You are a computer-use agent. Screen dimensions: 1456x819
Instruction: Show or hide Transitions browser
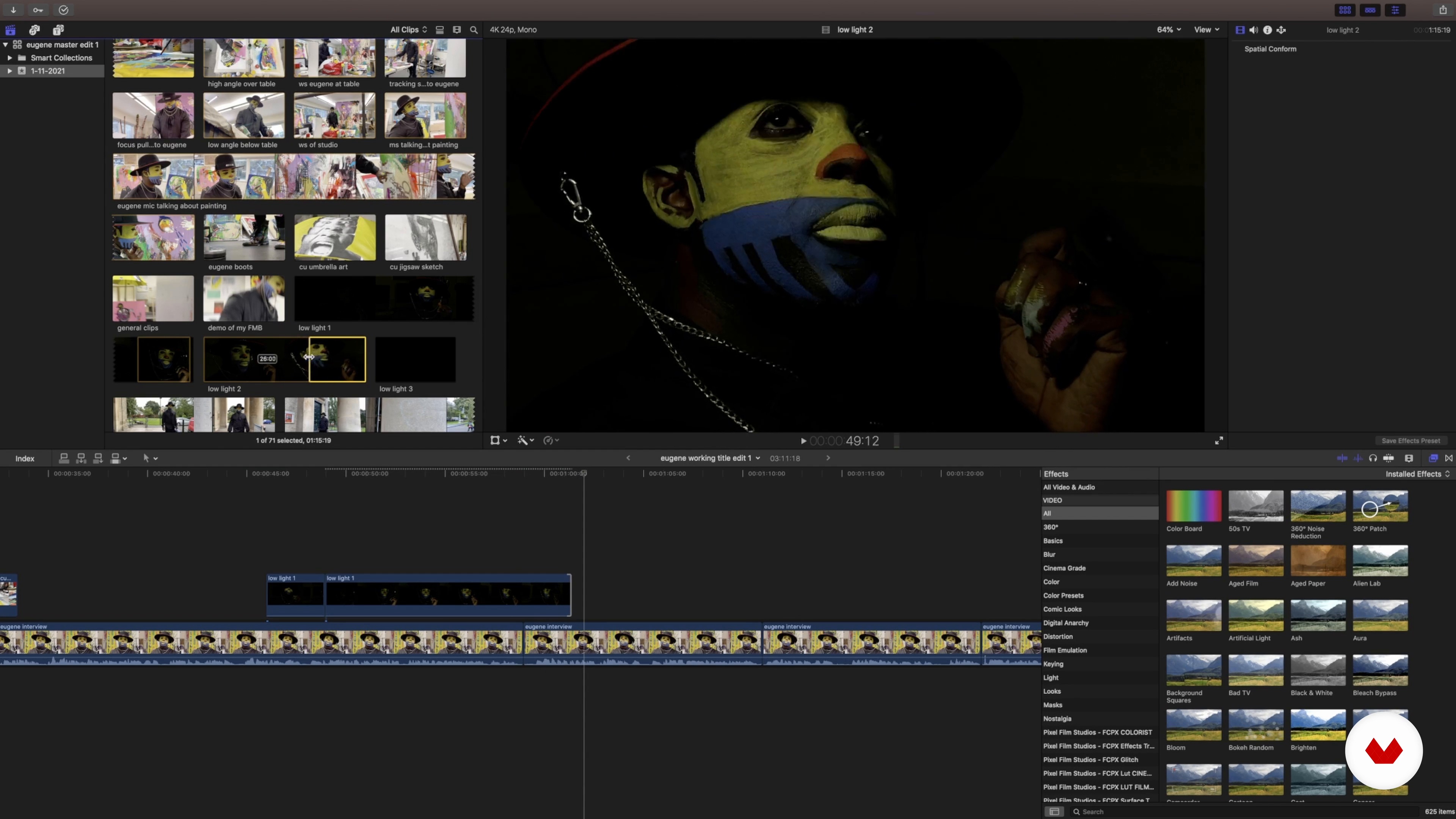[1449, 458]
